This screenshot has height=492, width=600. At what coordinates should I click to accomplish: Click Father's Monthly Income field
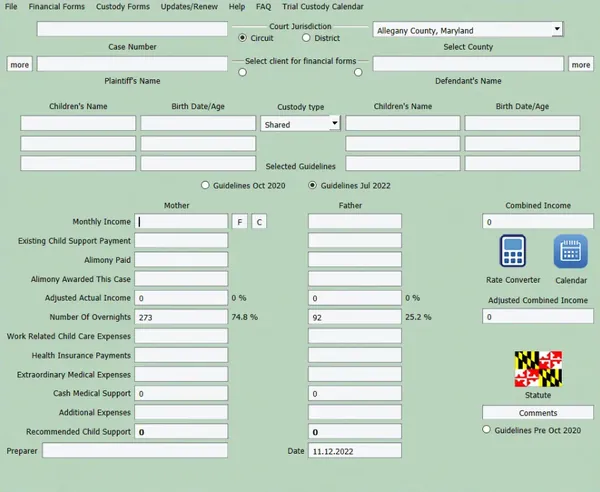[x=355, y=222]
